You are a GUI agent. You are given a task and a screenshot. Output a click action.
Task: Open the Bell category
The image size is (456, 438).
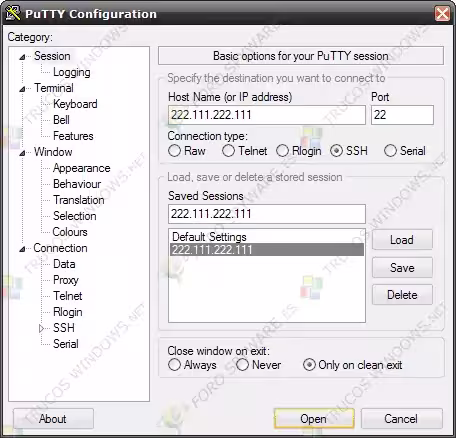click(61, 120)
